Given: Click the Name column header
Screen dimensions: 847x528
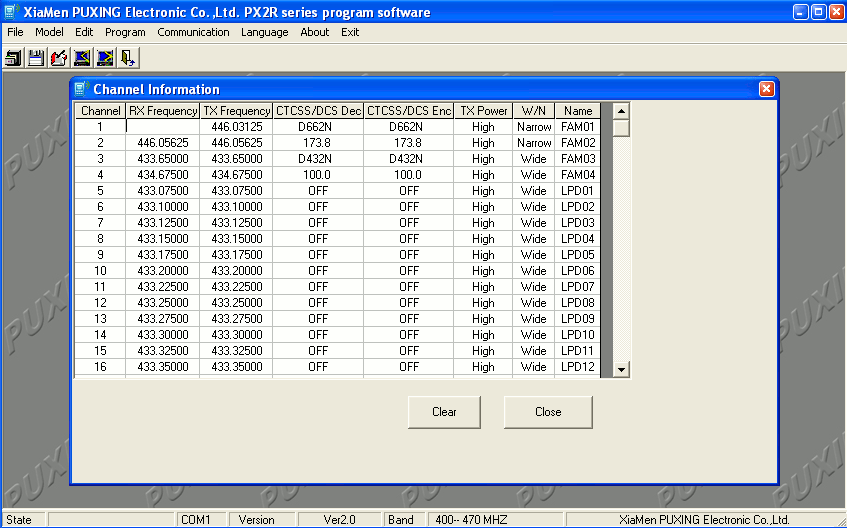Looking at the screenshot, I should point(578,111).
